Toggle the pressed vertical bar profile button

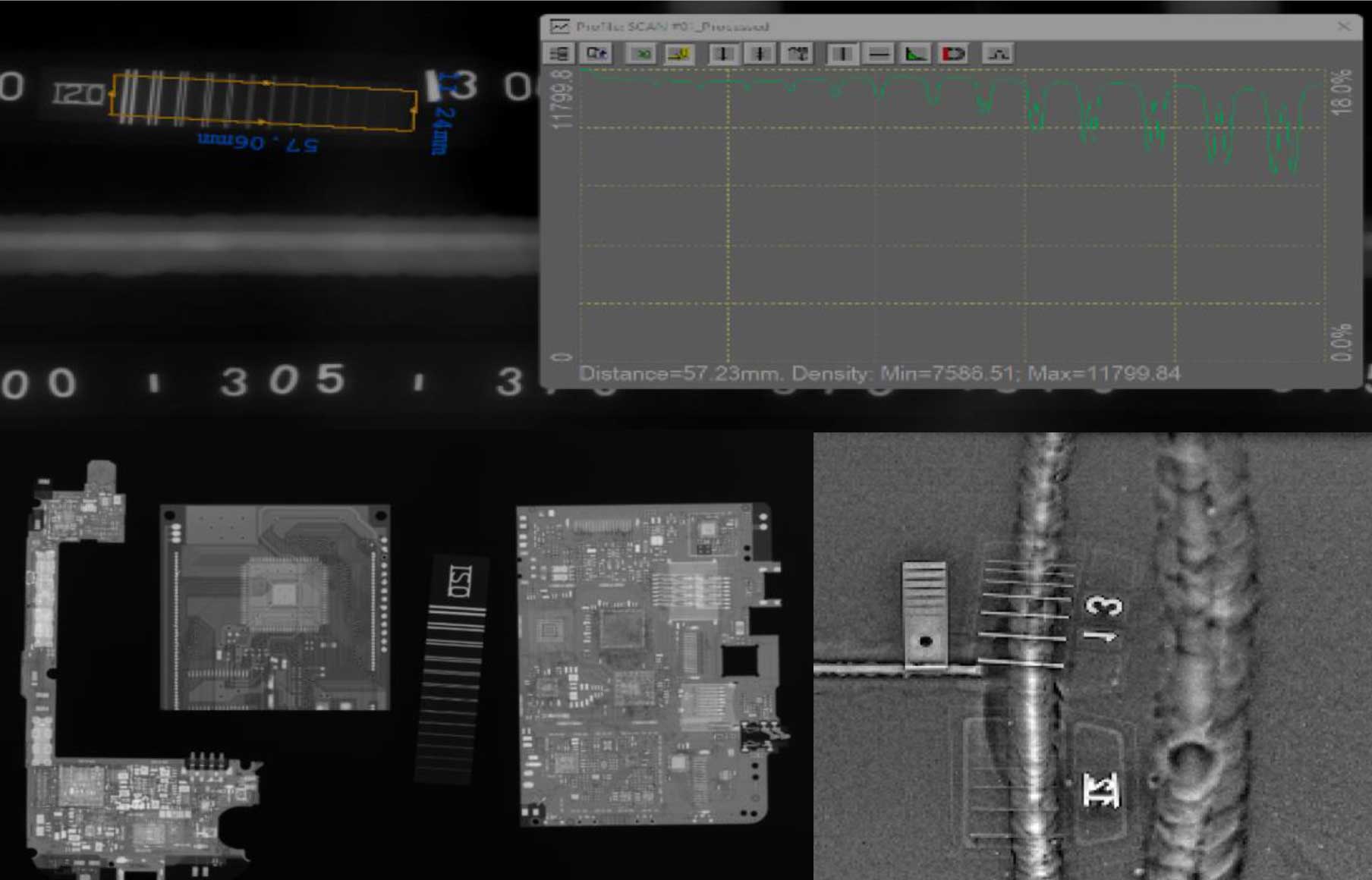[841, 54]
